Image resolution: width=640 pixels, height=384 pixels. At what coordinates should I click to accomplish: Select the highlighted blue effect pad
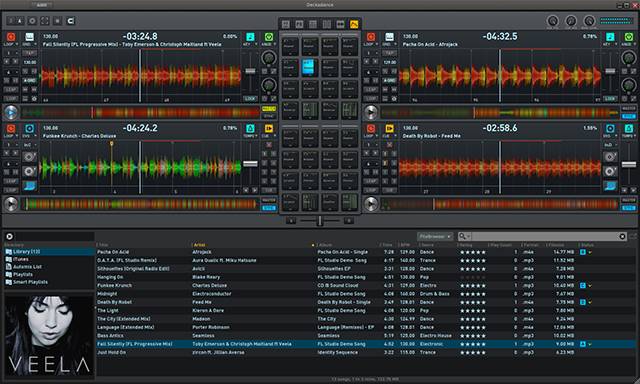[309, 67]
